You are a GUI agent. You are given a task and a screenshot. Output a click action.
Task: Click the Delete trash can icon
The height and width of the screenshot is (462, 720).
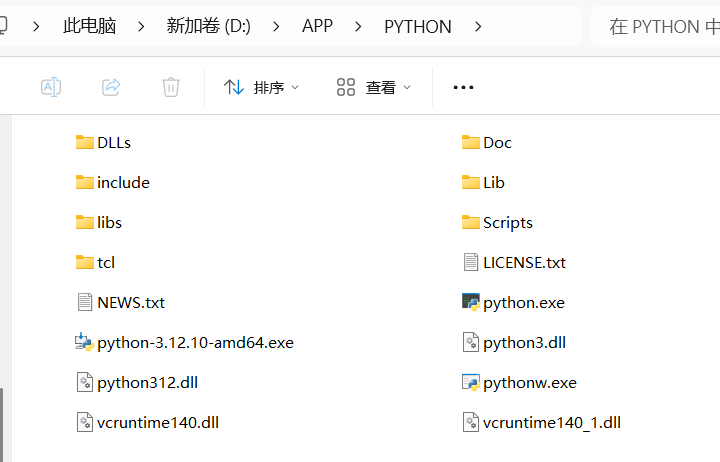(171, 87)
